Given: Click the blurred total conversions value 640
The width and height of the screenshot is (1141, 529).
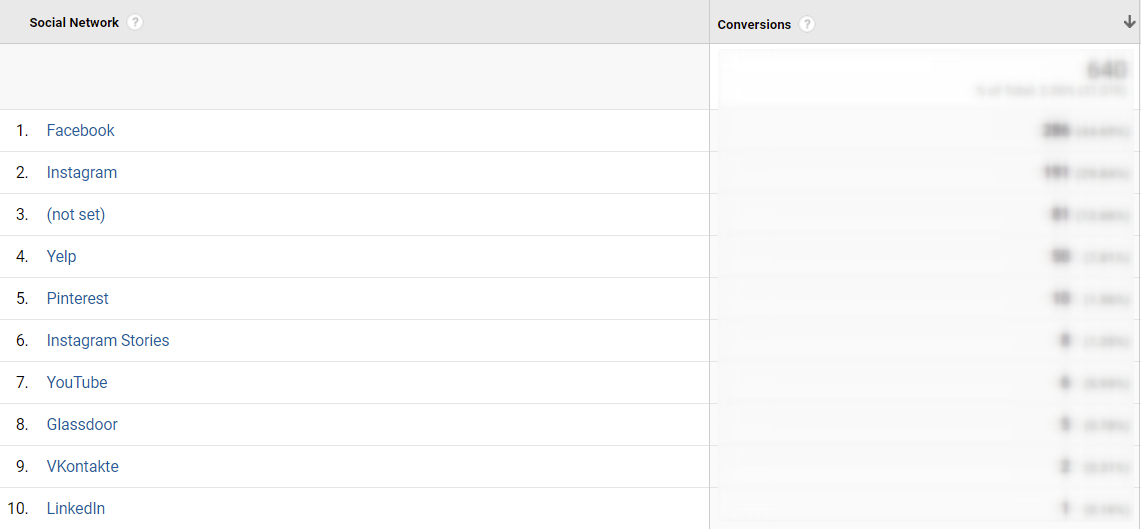Looking at the screenshot, I should pyautogui.click(x=1107, y=71).
